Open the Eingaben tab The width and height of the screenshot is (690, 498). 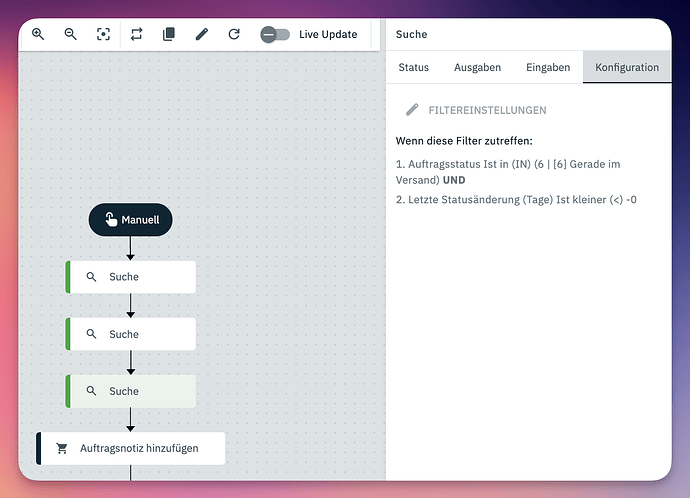[x=548, y=68]
